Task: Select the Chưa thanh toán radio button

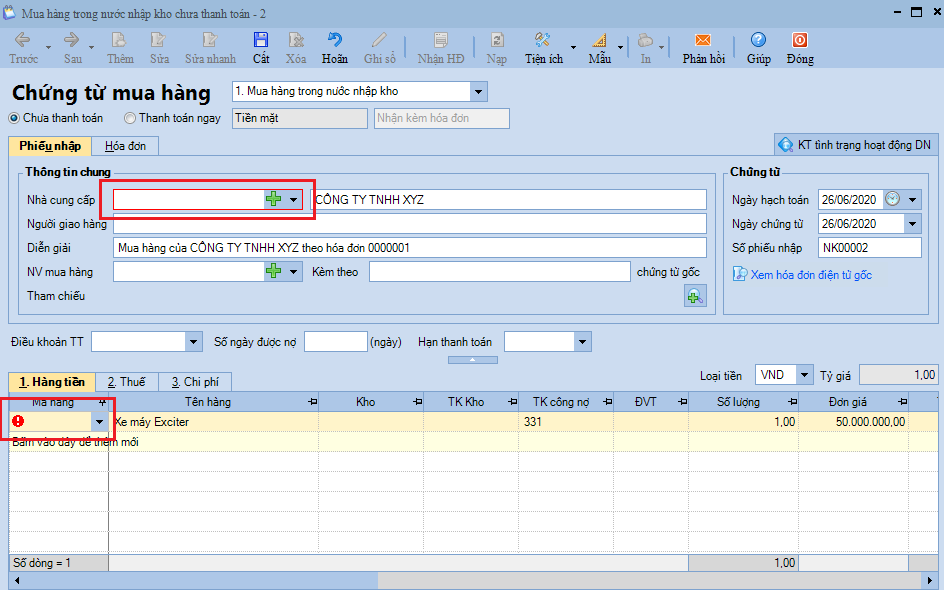Action: coord(14,119)
